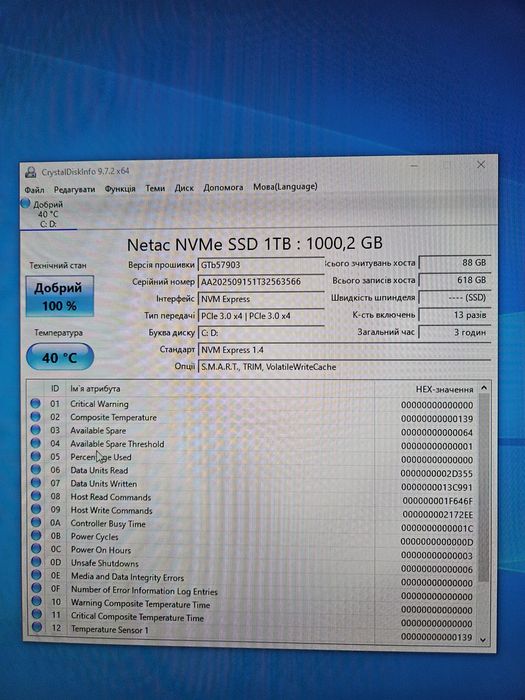Click the attribute list vertical scrollbar thumb
Image resolution: width=525 pixels, height=700 pixels.
click(x=483, y=488)
